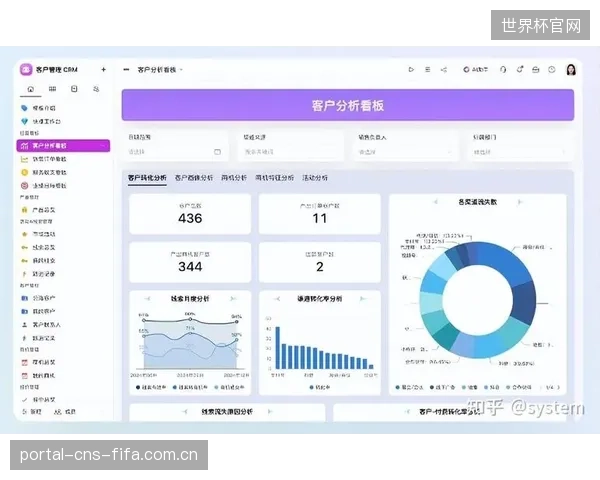Collapse sidebar using icon left of 客户分析看板 title
The height and width of the screenshot is (480, 600).
coord(126,70)
